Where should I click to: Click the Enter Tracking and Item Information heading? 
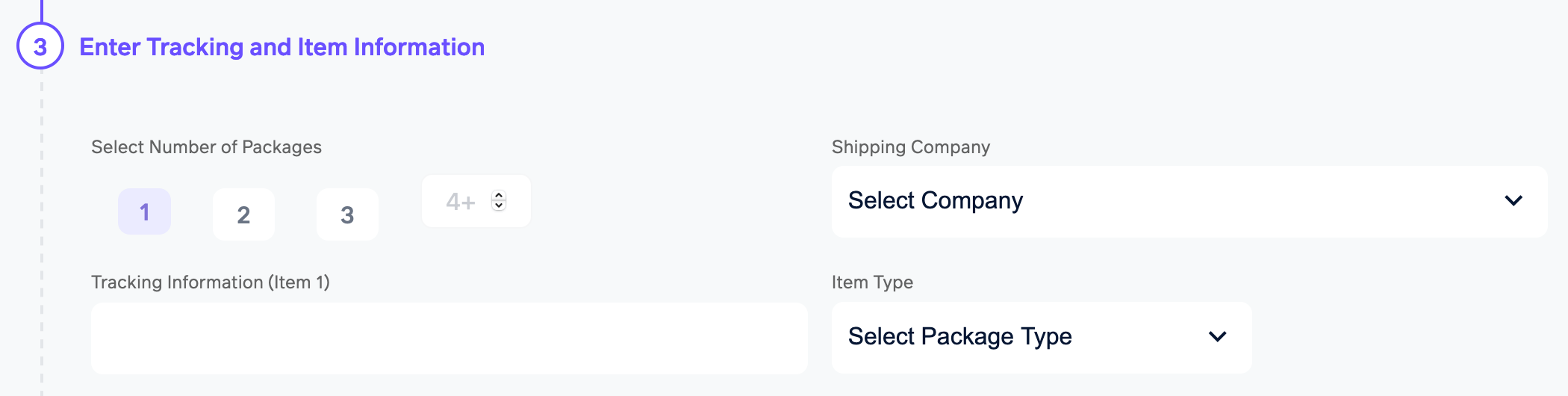point(281,47)
